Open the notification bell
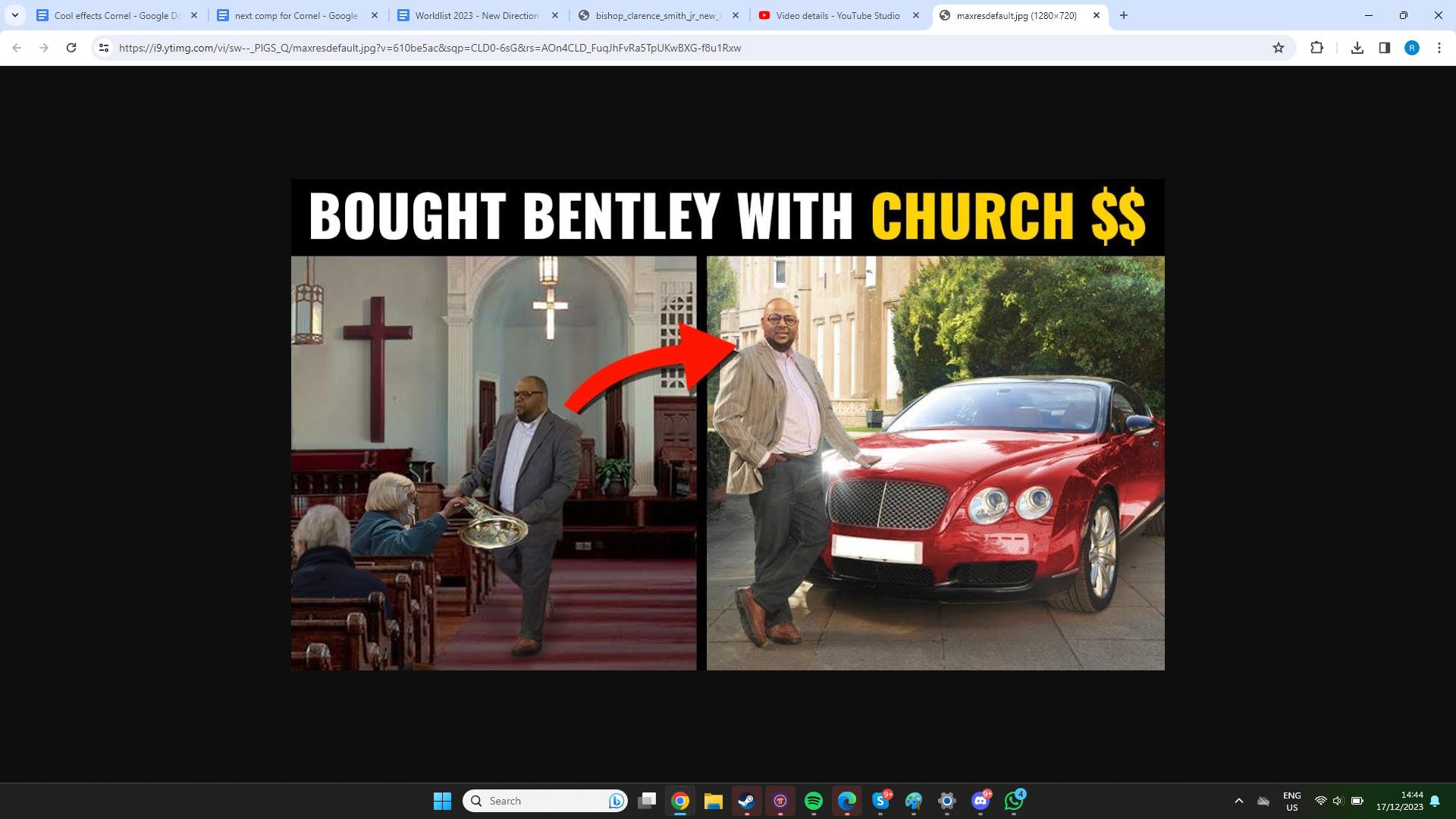Viewport: 1456px width, 819px height. (x=1435, y=801)
